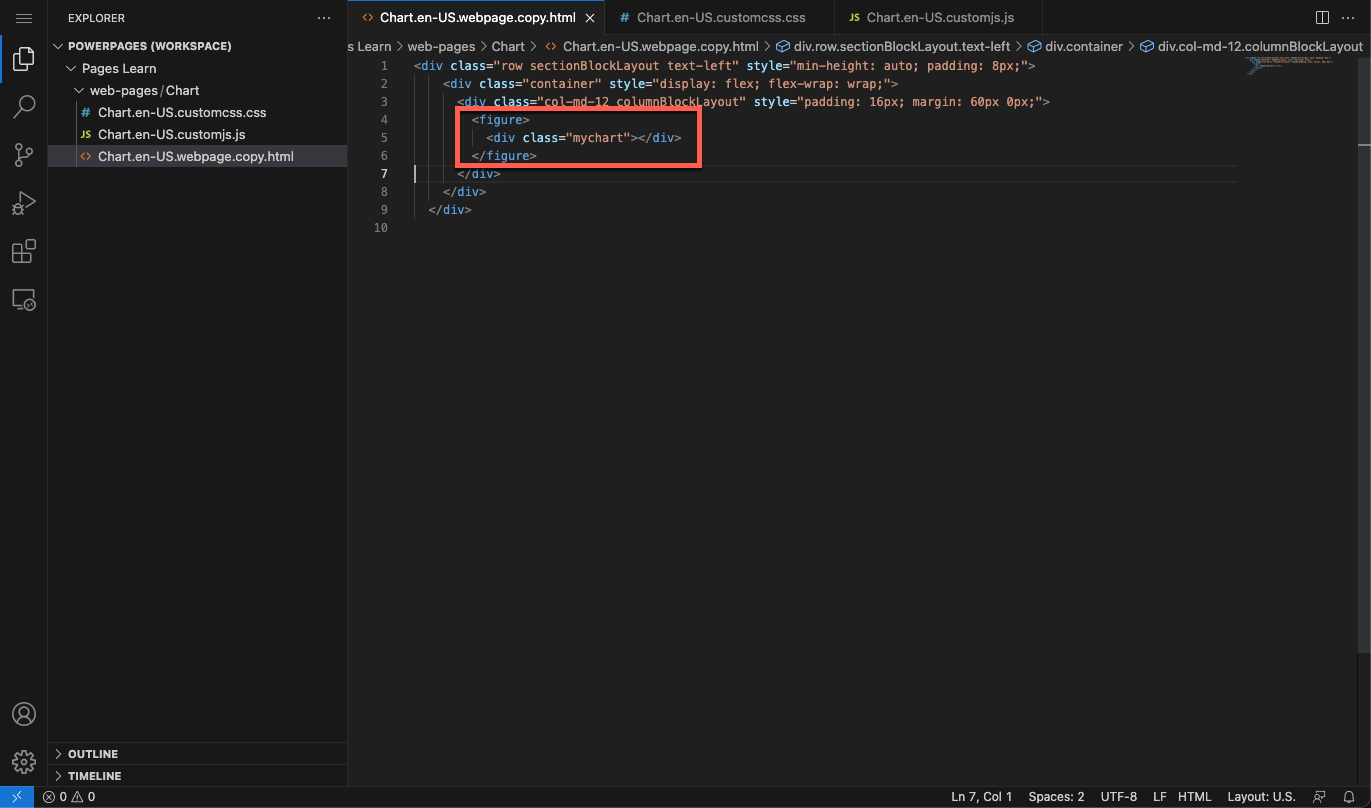Screen dimensions: 1371x808
Task: Open the hamburger application menu
Action: pos(24,18)
